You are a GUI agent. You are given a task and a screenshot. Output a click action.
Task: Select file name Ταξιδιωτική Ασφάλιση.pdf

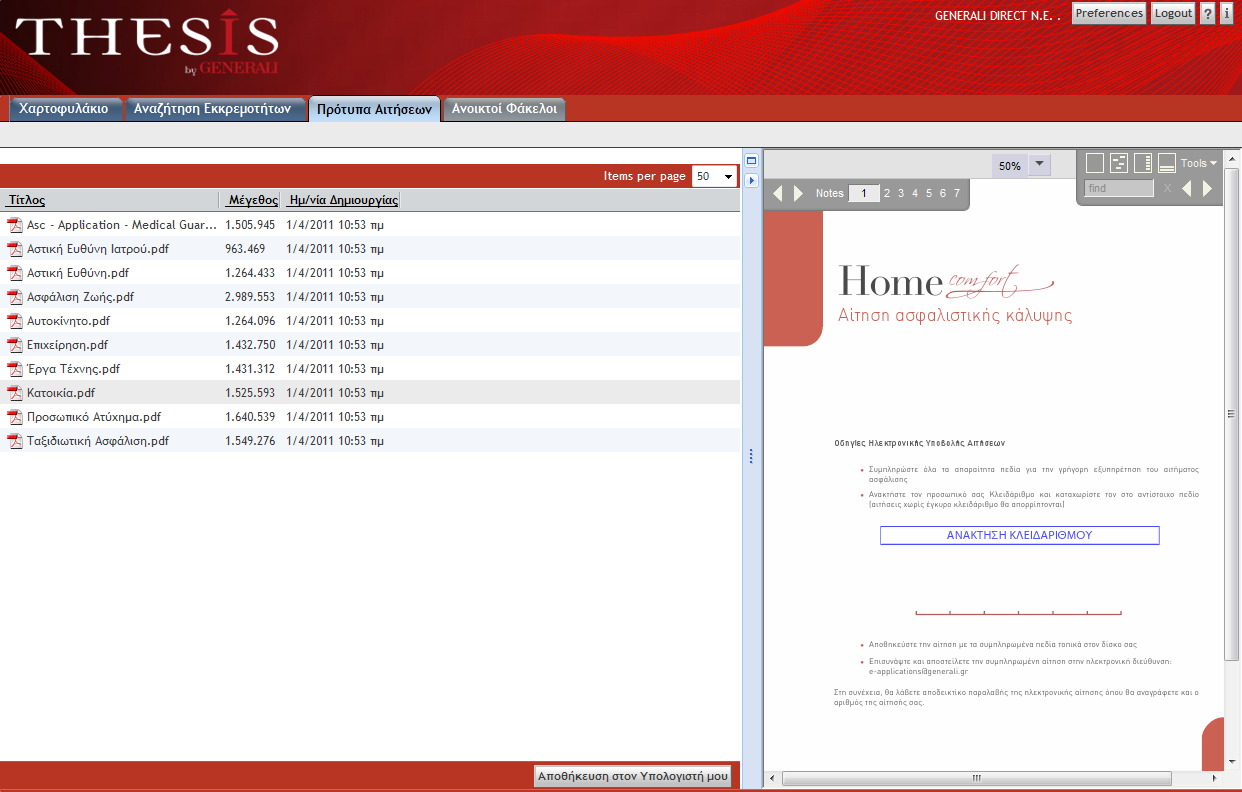(x=98, y=441)
